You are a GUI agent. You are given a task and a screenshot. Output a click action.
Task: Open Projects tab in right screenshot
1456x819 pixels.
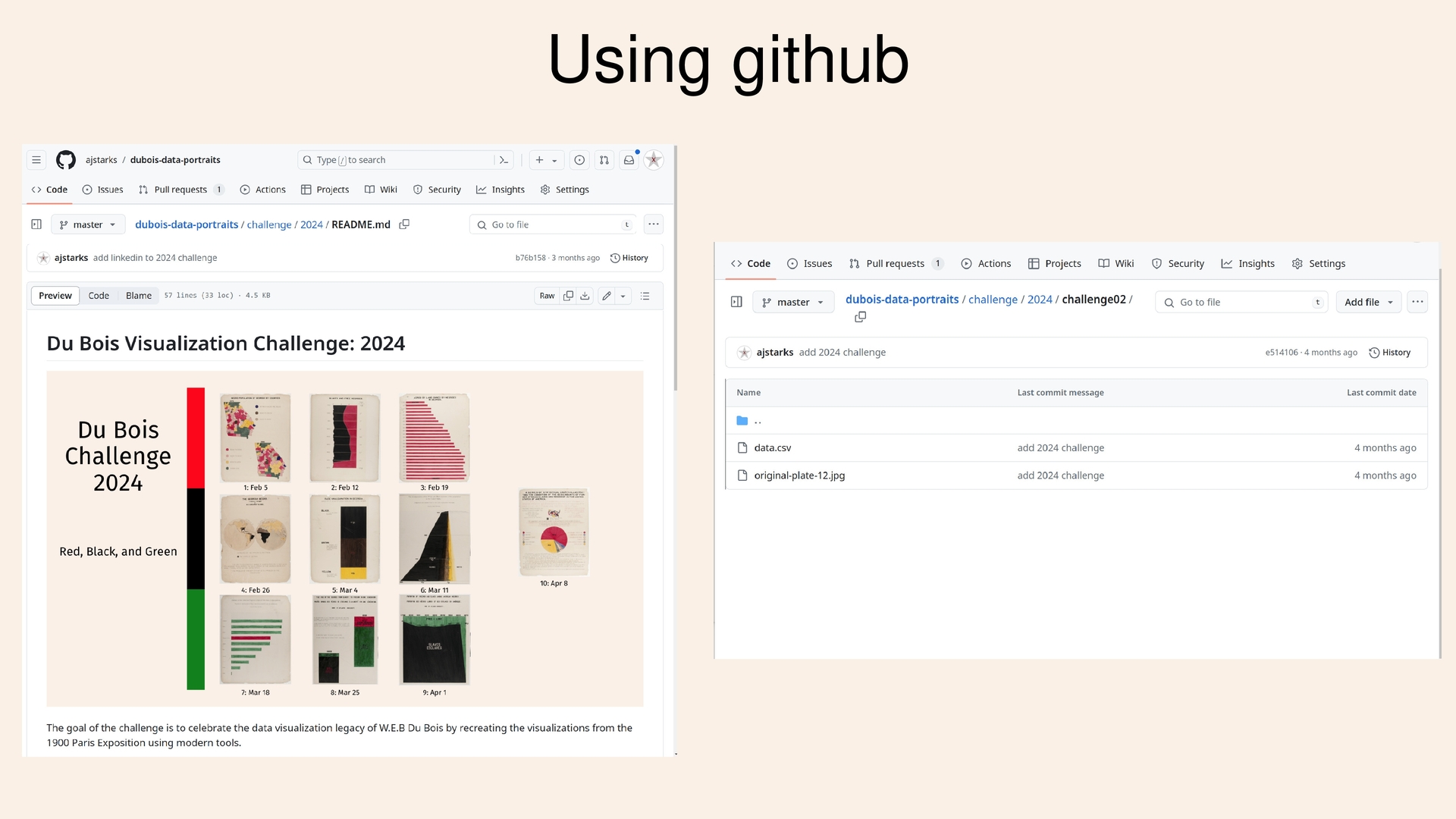(x=1055, y=263)
